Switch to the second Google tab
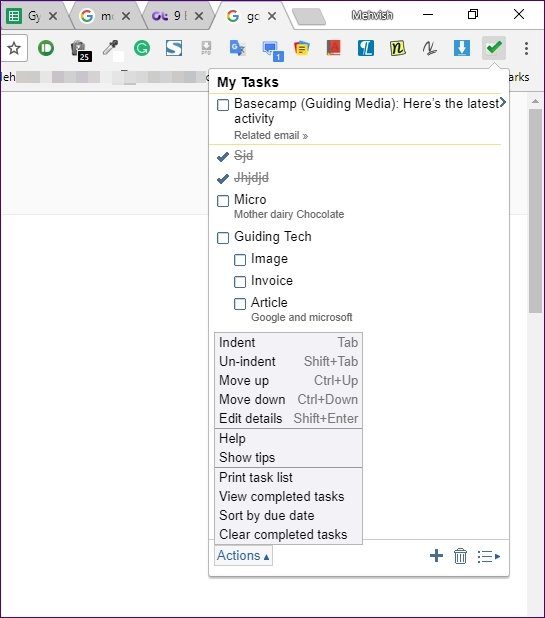Viewport: 545px width, 618px height. [104, 16]
